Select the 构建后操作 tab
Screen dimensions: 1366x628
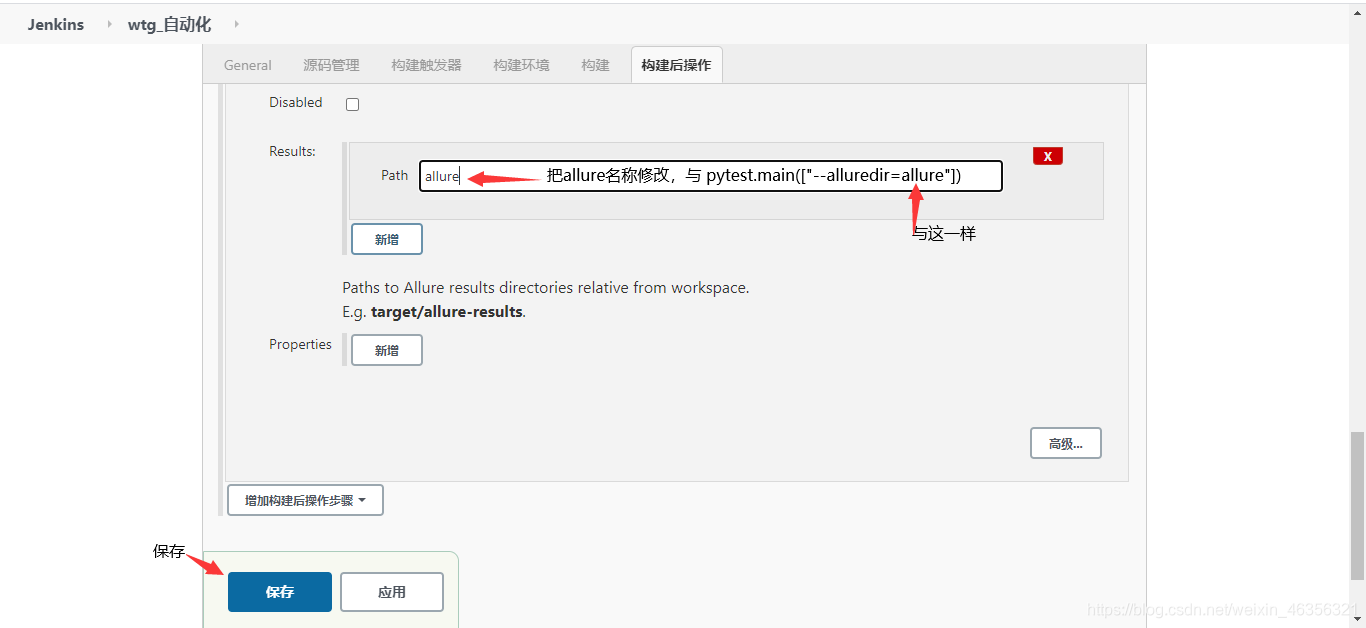(x=676, y=65)
